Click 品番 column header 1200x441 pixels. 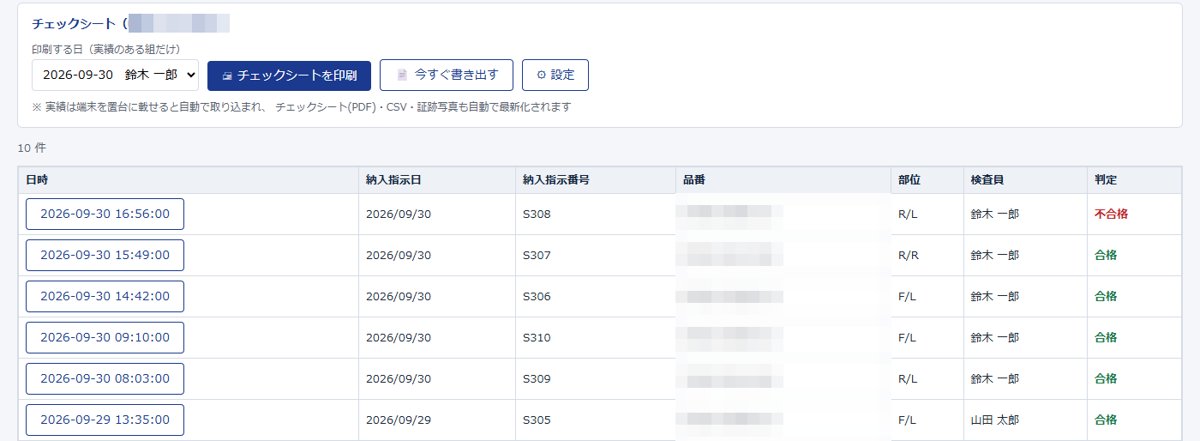point(782,180)
